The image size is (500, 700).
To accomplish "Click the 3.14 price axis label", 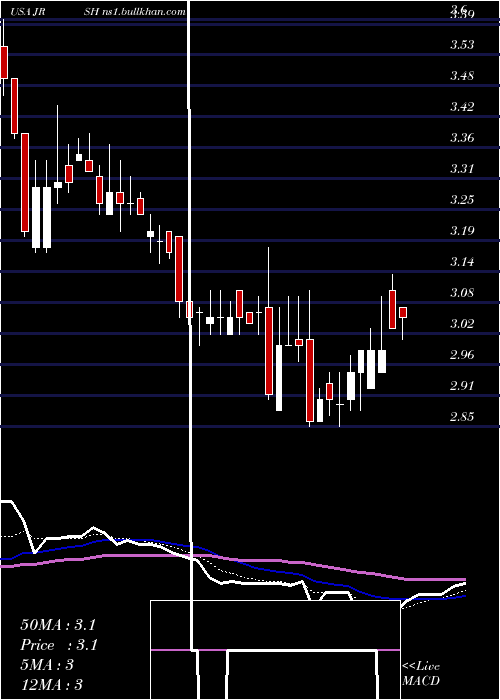I will (x=462, y=262).
